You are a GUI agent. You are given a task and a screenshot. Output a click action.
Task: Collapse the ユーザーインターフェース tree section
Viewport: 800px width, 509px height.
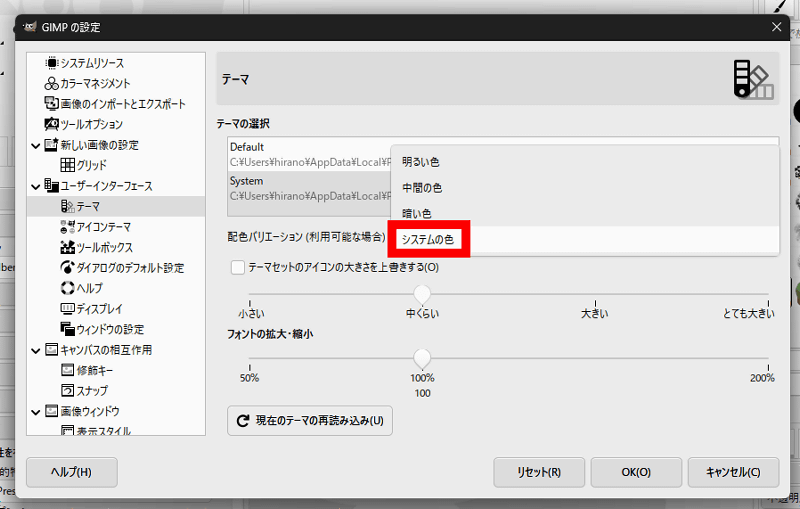click(36, 186)
